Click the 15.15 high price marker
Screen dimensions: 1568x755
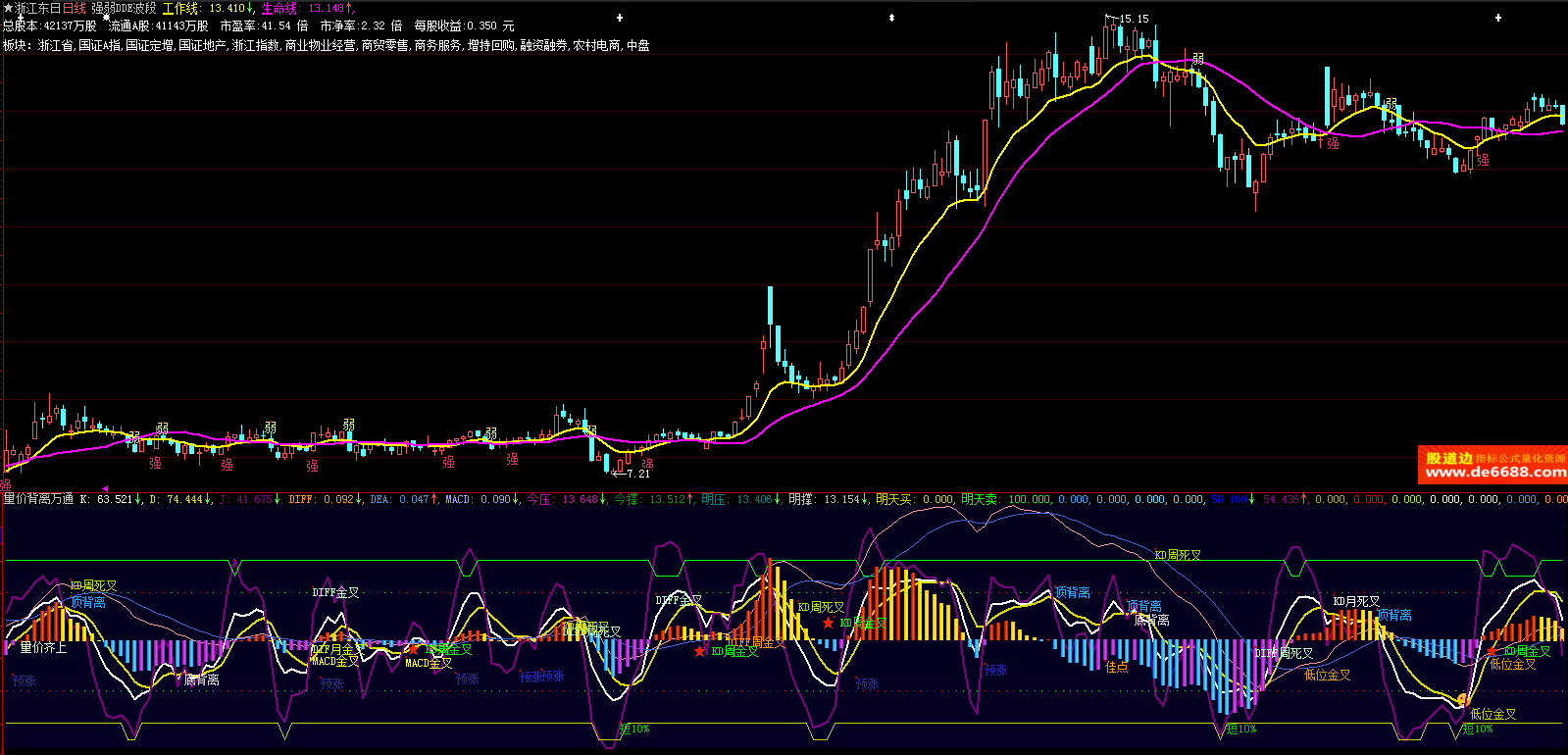click(1133, 19)
